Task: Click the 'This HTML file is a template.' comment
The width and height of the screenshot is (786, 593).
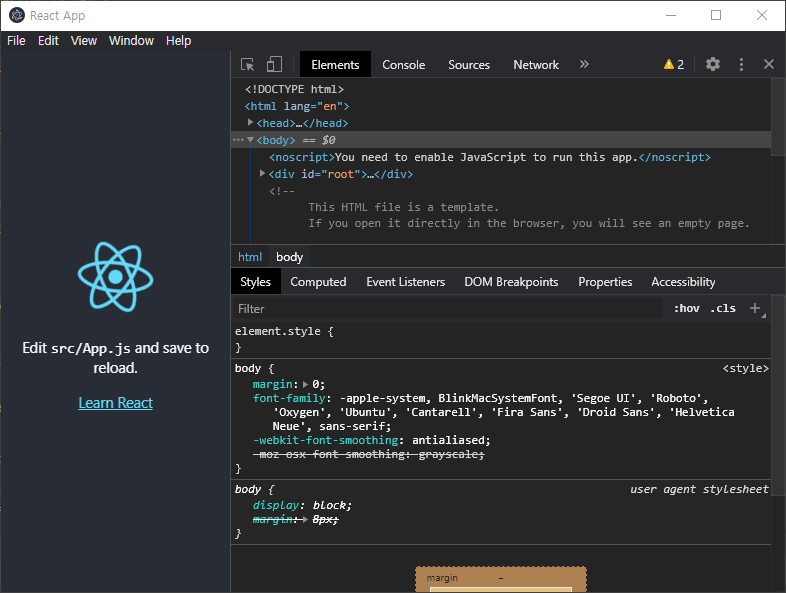Action: 404,207
